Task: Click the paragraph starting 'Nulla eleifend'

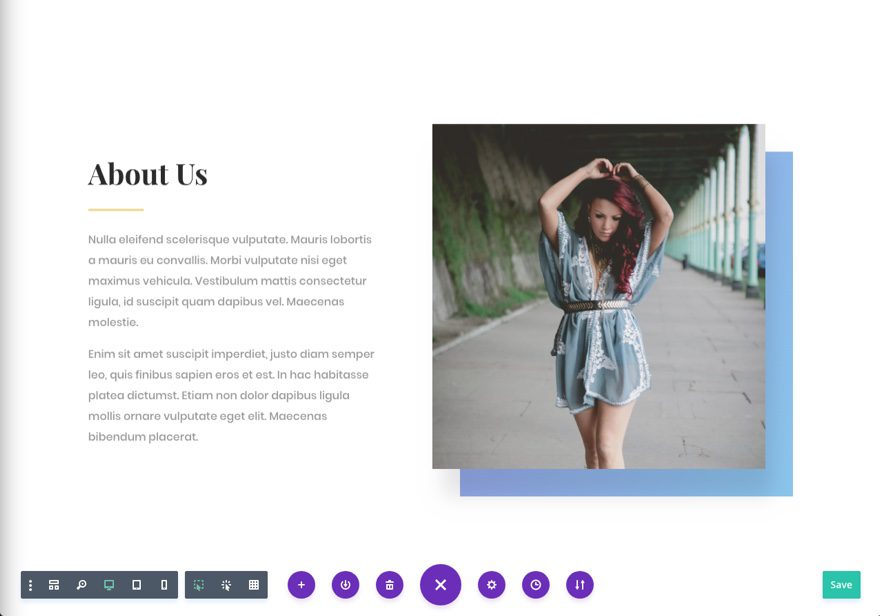Action: click(x=230, y=281)
